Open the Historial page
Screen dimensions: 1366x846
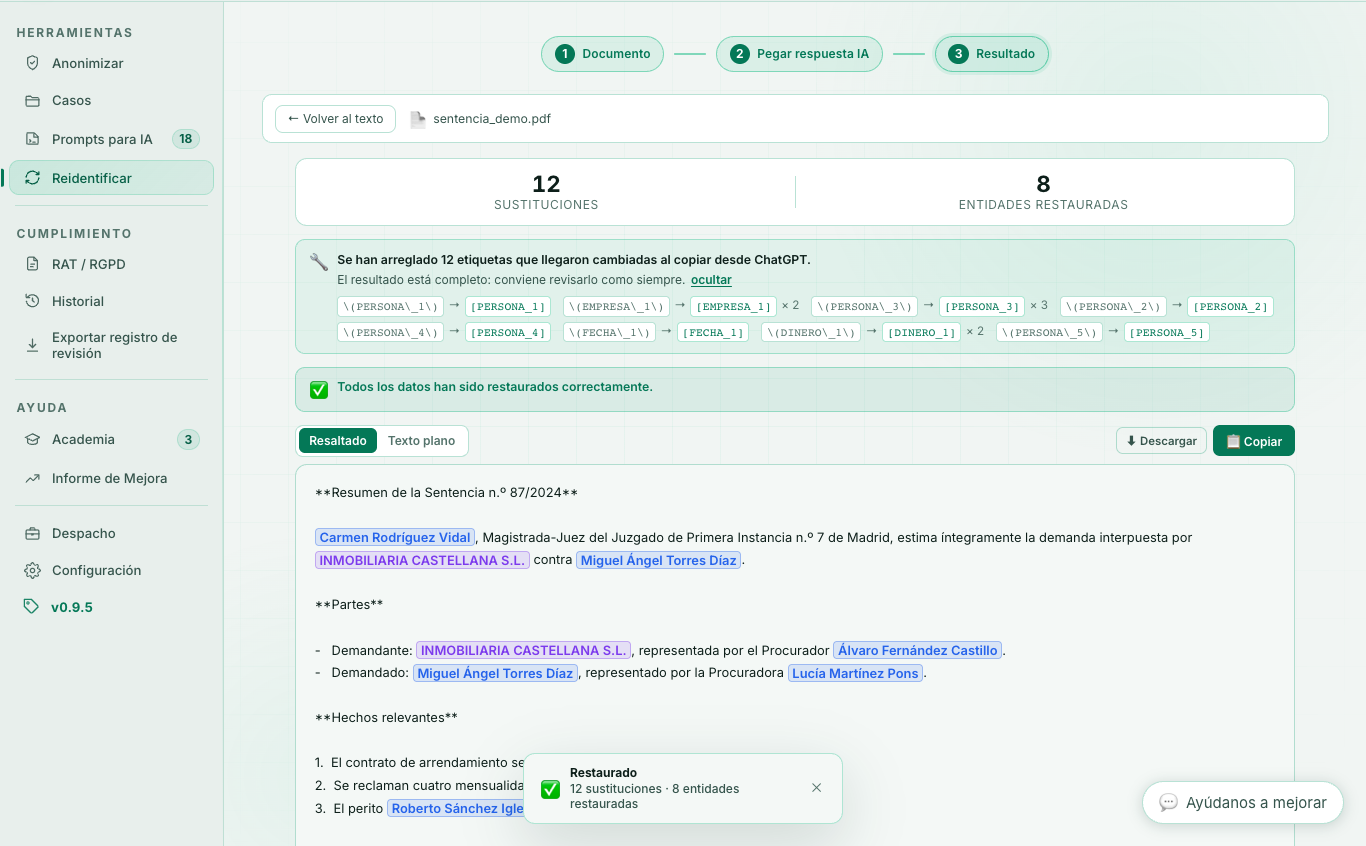coord(111,301)
